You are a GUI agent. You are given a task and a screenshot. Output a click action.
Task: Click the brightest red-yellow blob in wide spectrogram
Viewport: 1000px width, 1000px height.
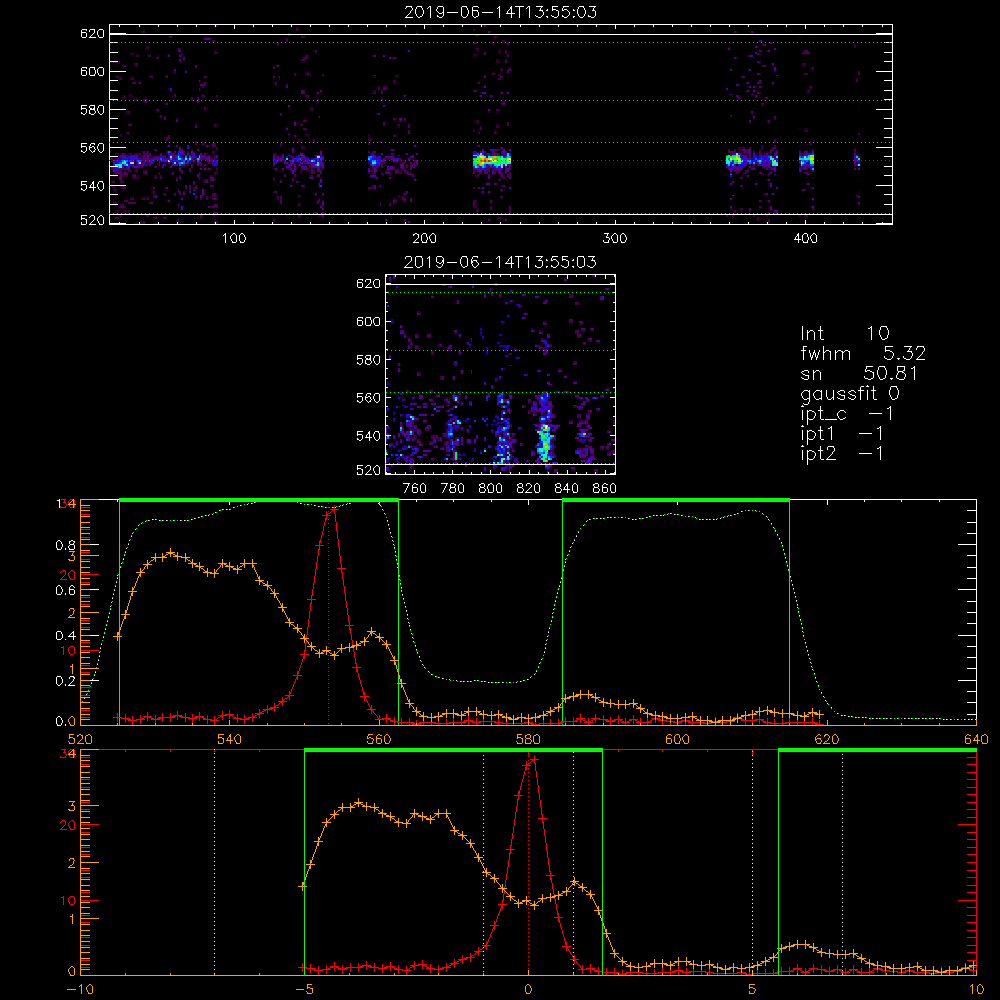491,161
